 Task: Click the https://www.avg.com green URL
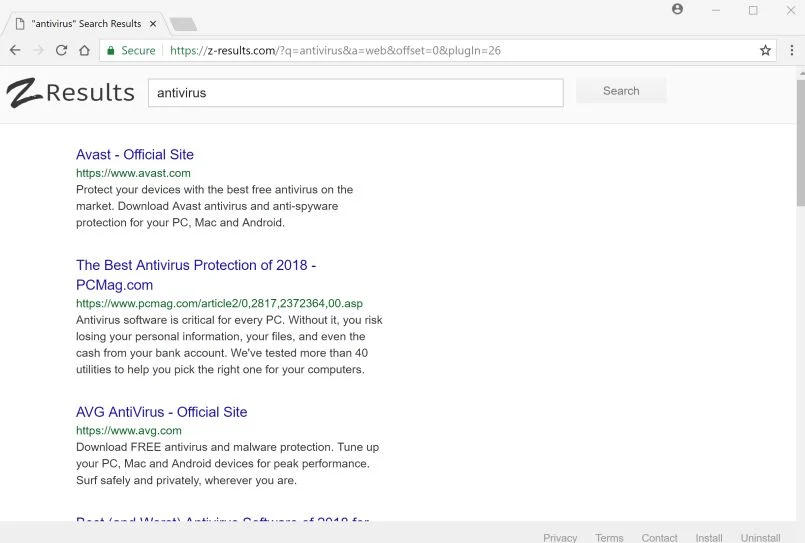129,431
